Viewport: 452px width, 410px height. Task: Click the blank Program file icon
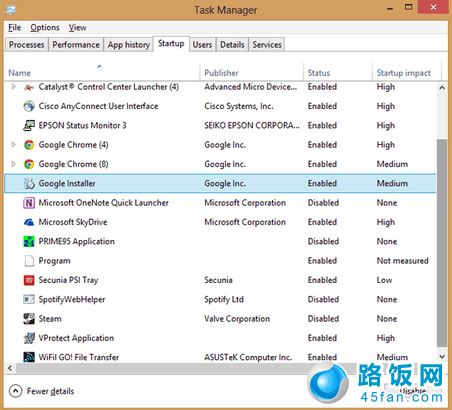29,261
